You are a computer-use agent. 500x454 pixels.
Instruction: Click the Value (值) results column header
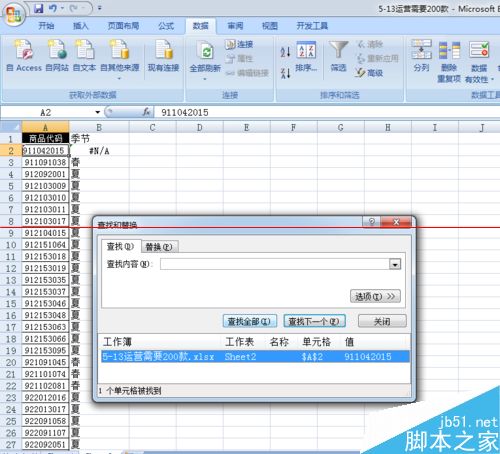(349, 342)
